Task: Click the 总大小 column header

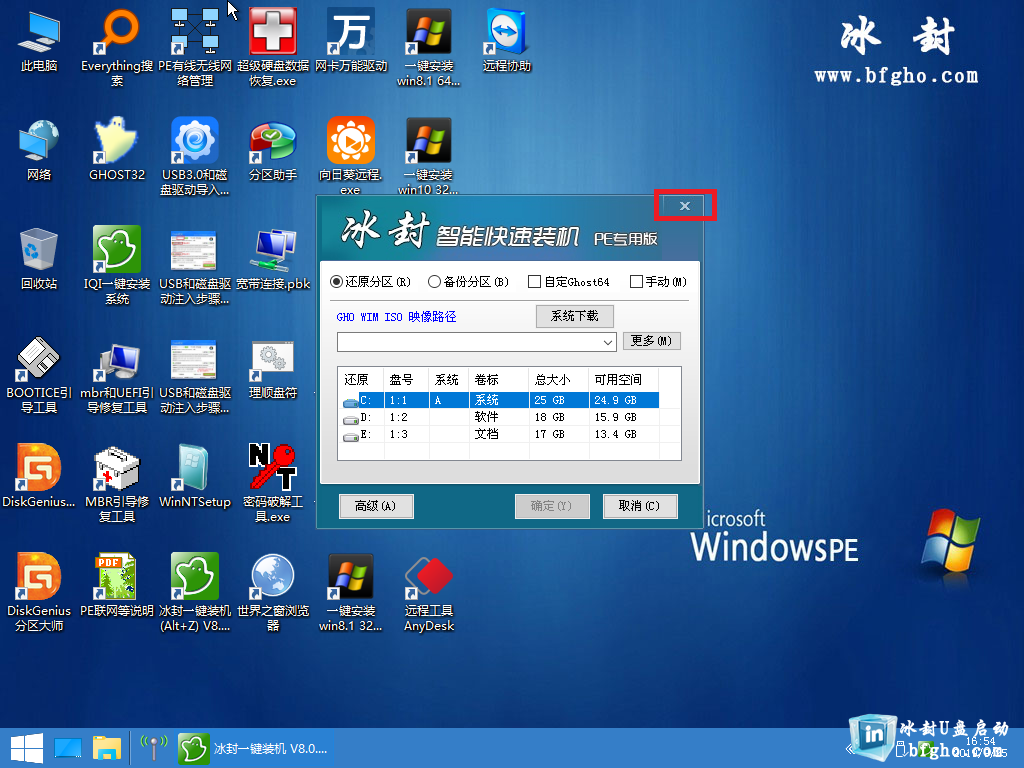Action: coord(558,379)
